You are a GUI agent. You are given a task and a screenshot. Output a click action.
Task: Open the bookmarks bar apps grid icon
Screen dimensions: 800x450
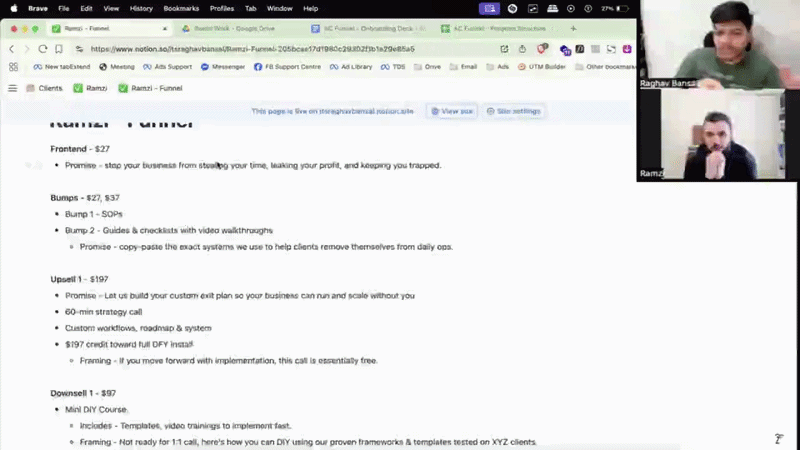point(13,67)
